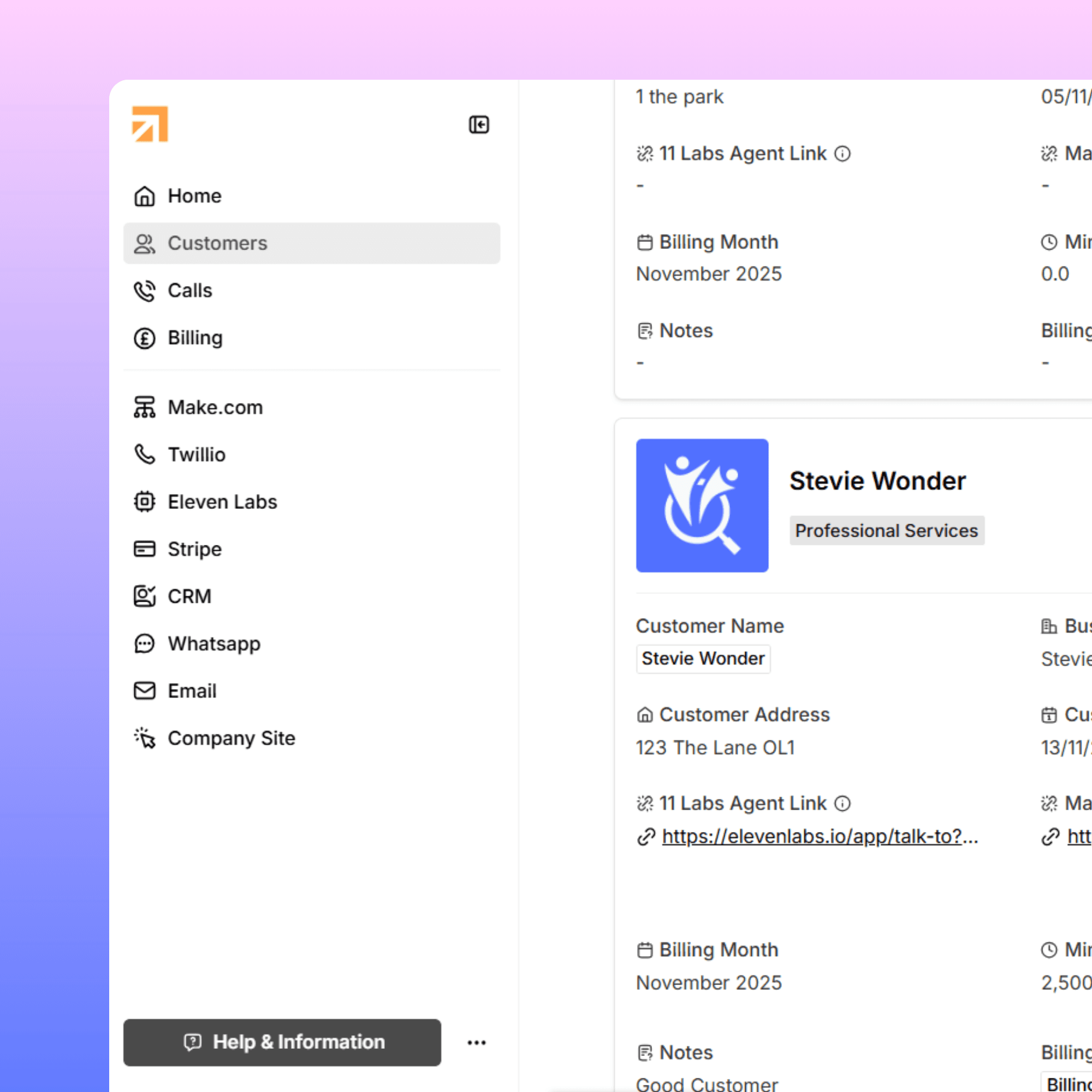
Task: Open Email from the sidebar
Action: pyautogui.click(x=192, y=691)
